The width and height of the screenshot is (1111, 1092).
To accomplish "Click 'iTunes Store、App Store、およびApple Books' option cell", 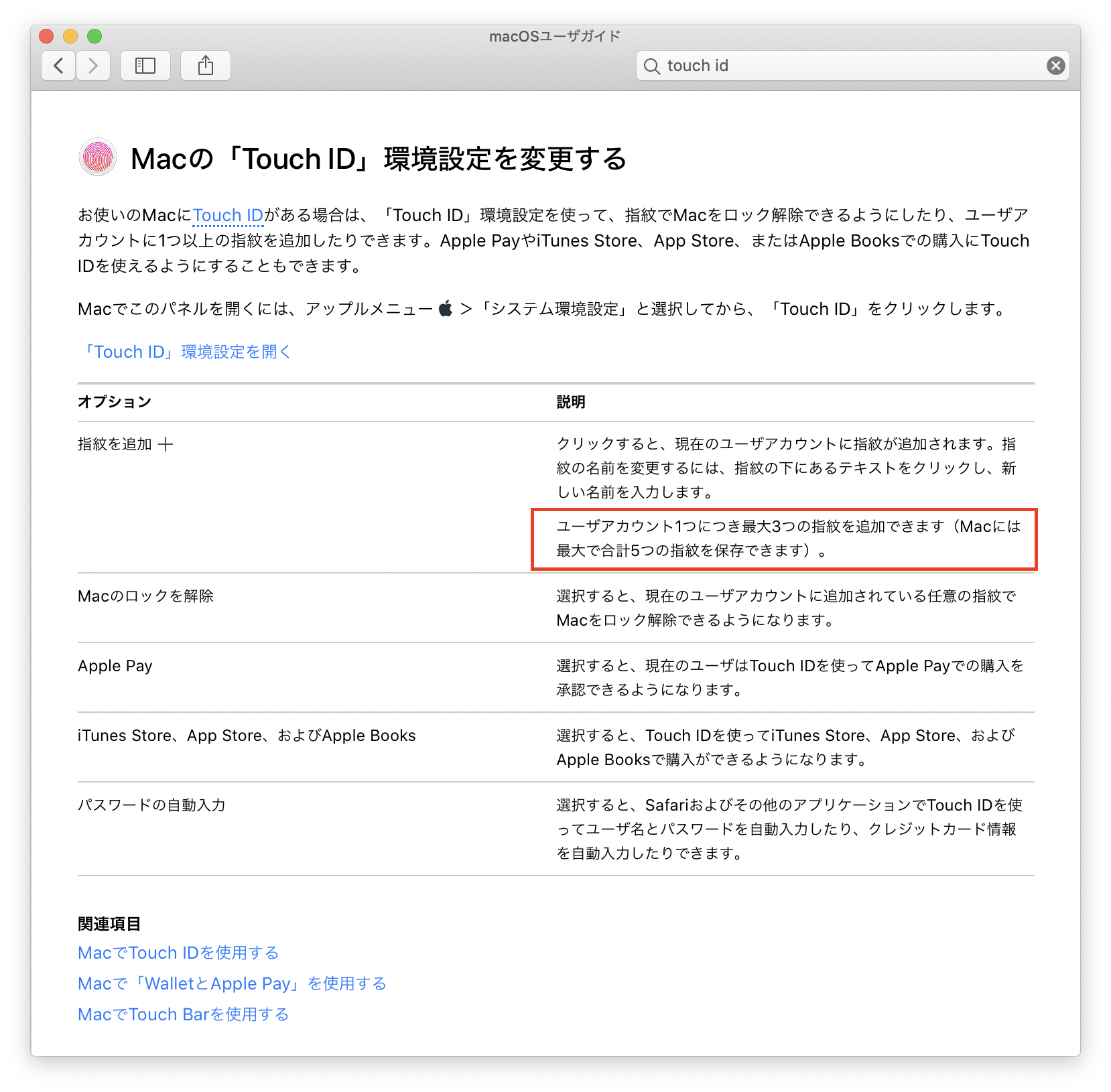I will 247,736.
